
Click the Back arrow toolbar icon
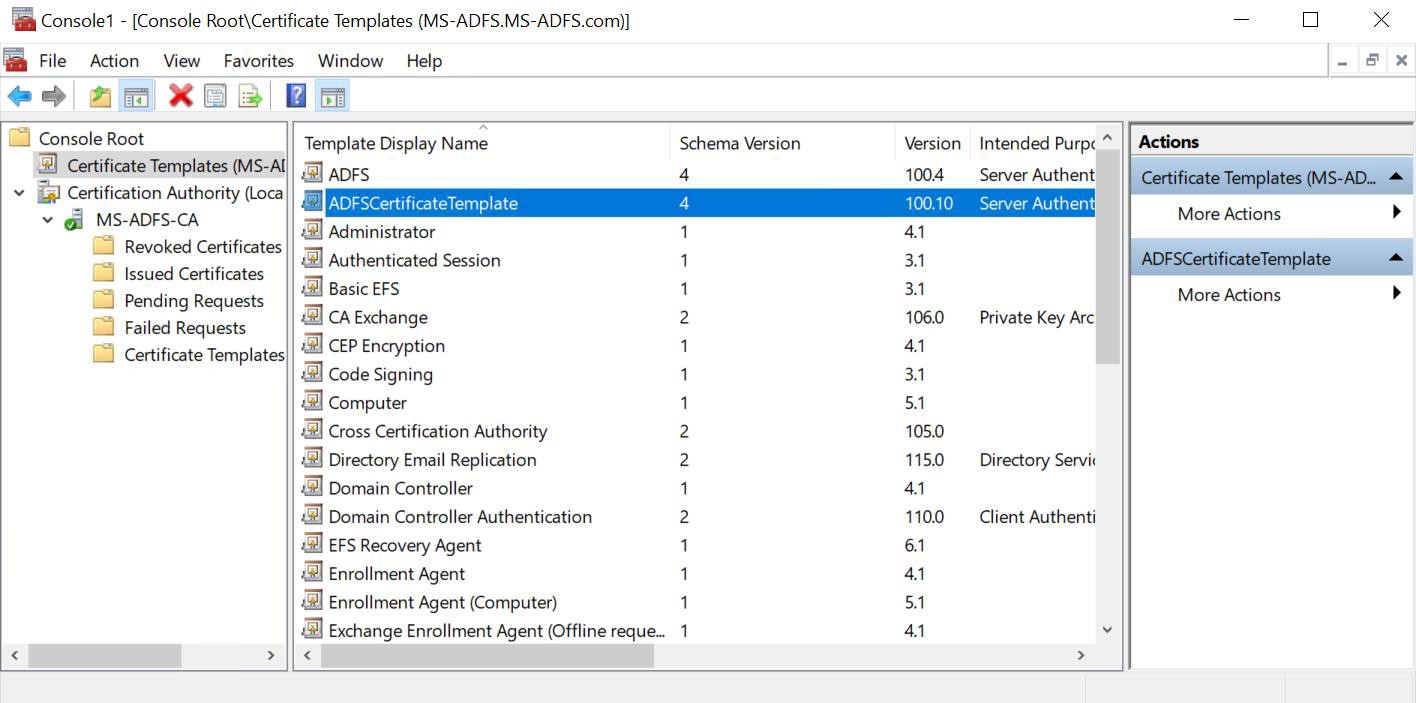(x=19, y=96)
